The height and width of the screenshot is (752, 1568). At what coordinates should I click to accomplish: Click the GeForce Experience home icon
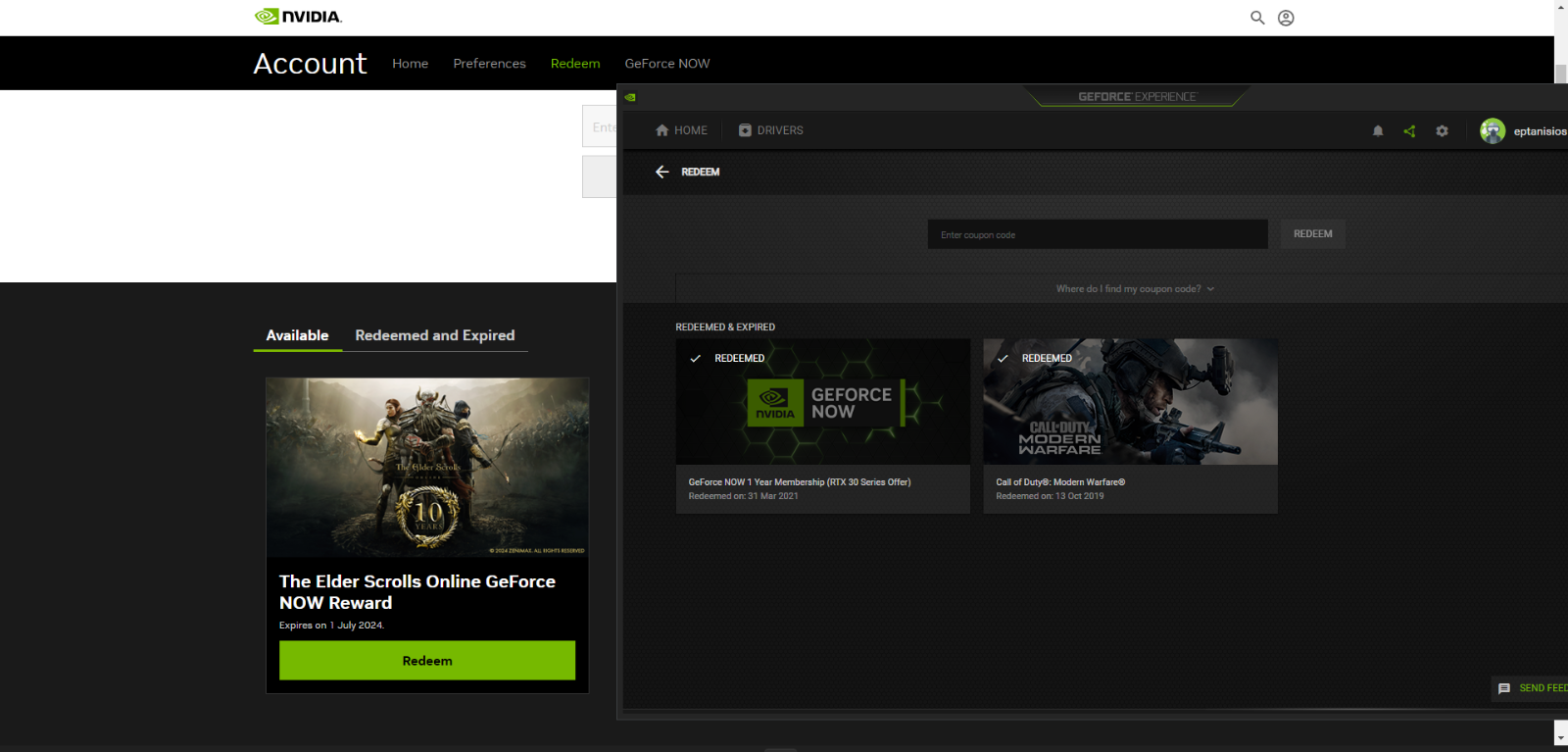662,130
